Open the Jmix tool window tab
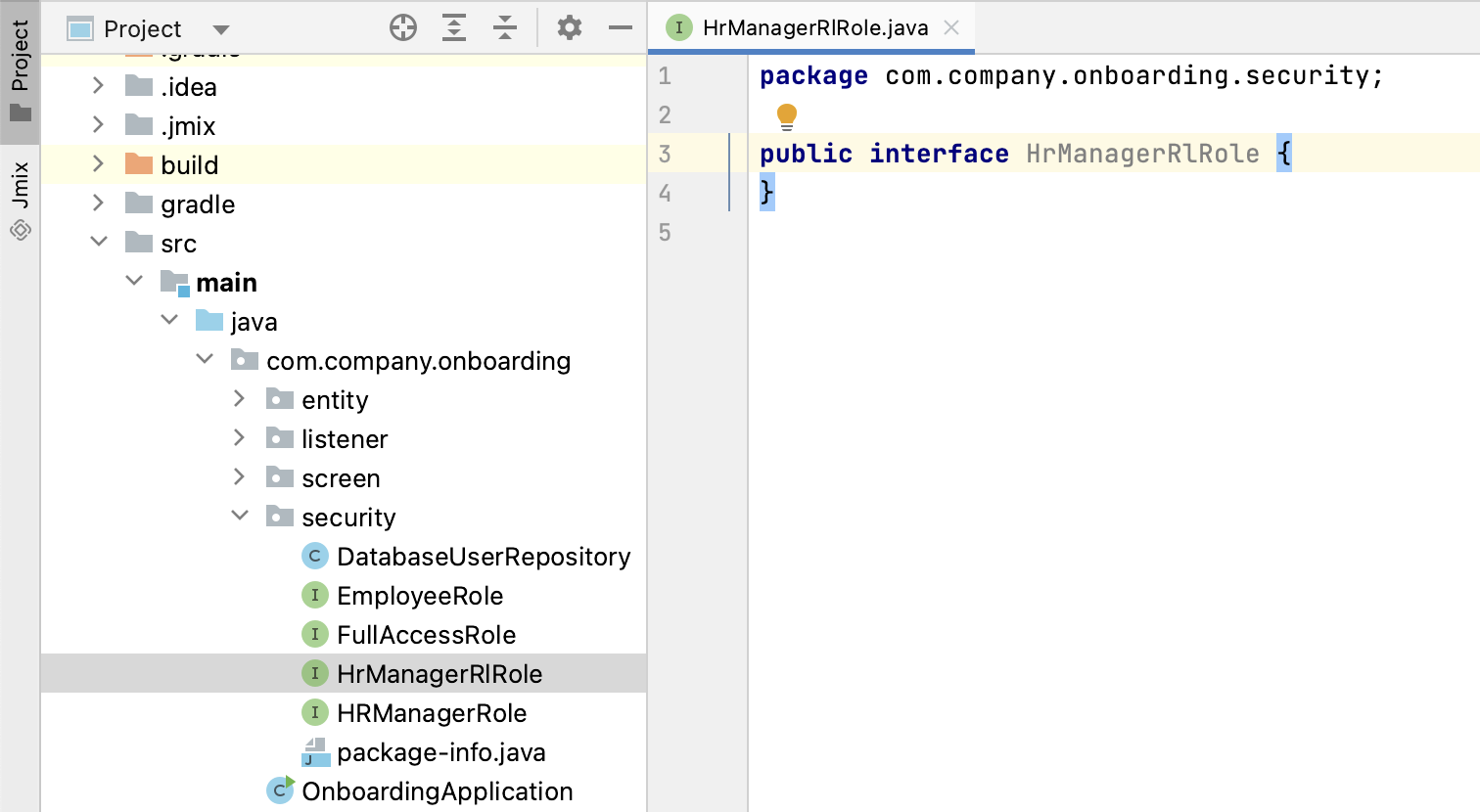Screen dimensions: 1480x812 (x=20, y=201)
